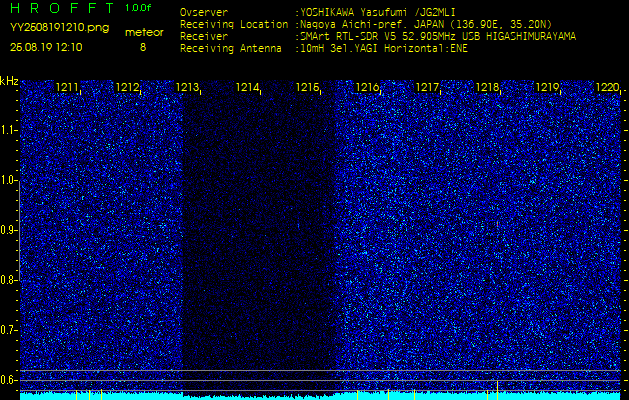Click the 'Receiving Location' label
629x400 pixels.
pos(234,24)
